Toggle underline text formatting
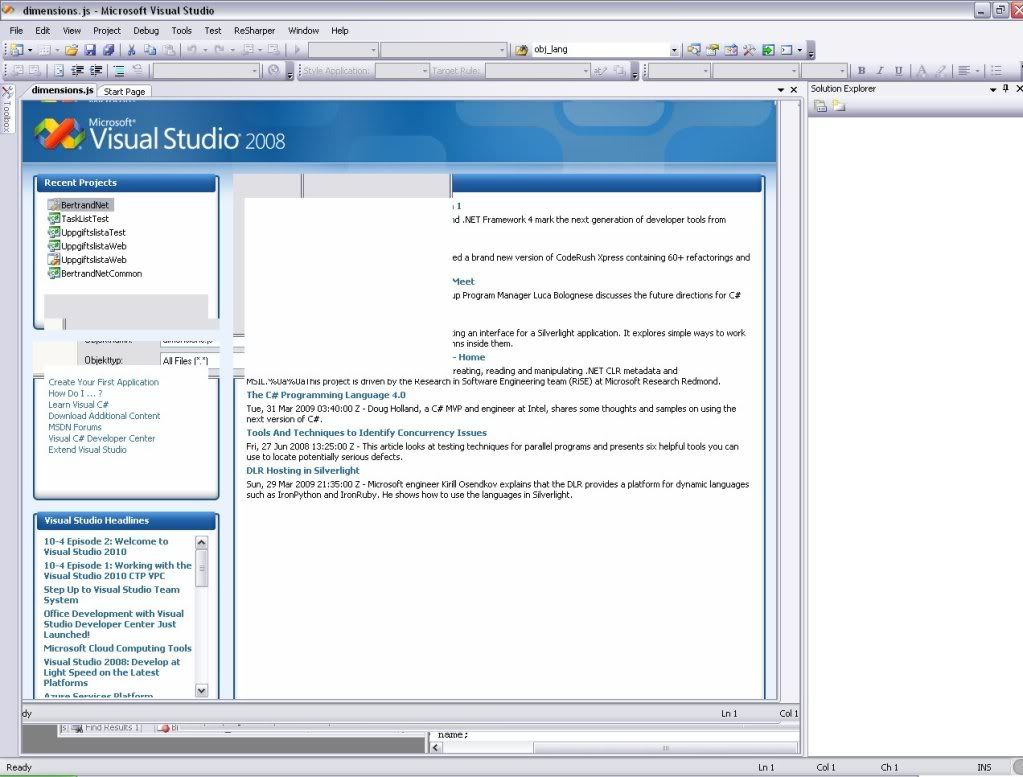This screenshot has width=1023, height=777. point(899,70)
